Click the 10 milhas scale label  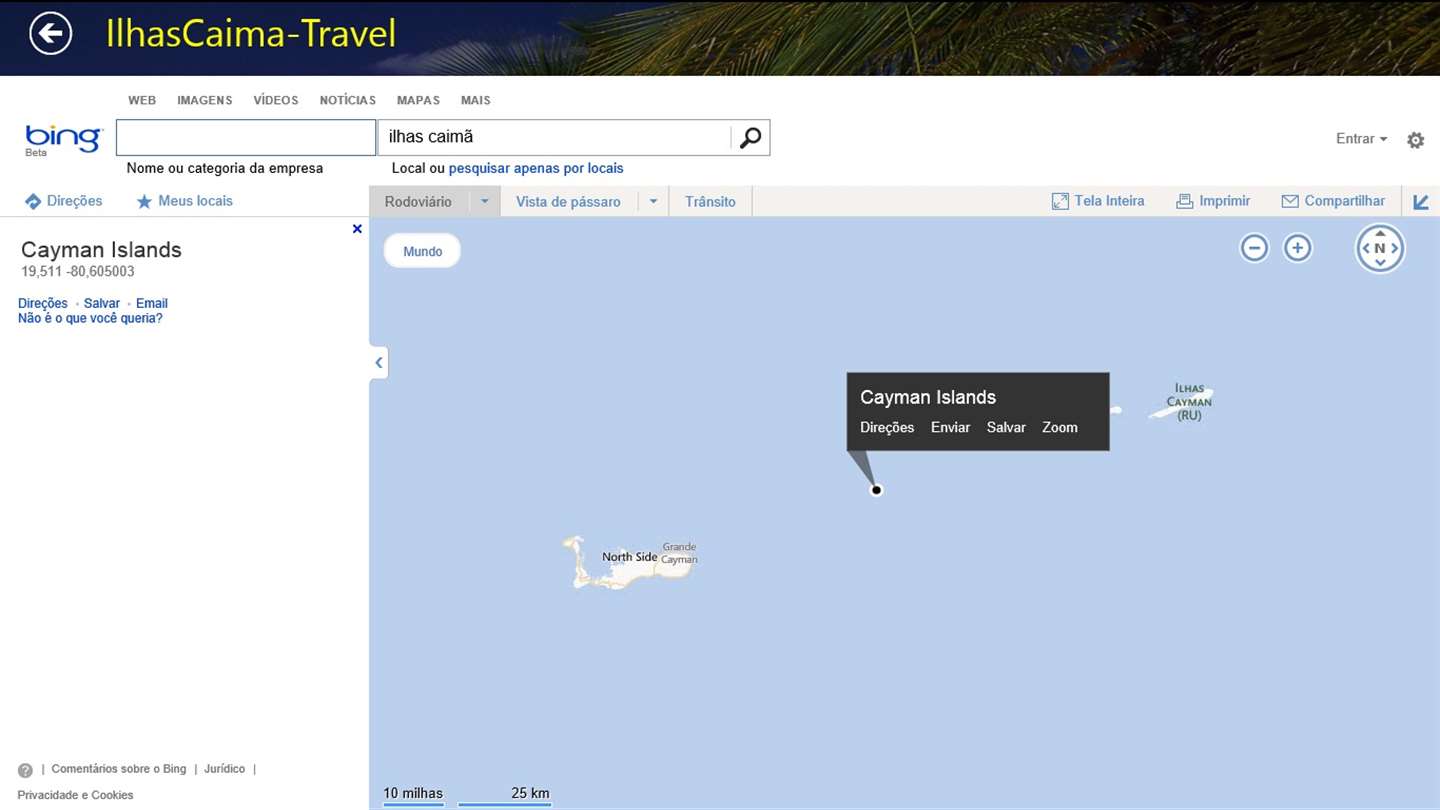[x=413, y=793]
